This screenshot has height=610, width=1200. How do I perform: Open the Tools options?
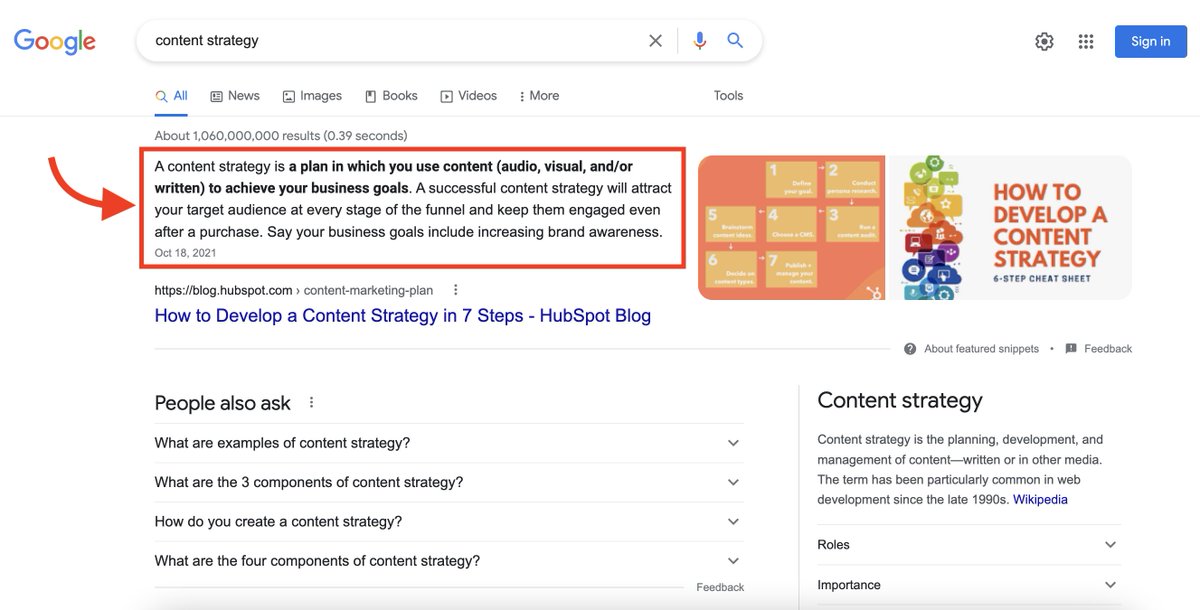728,95
